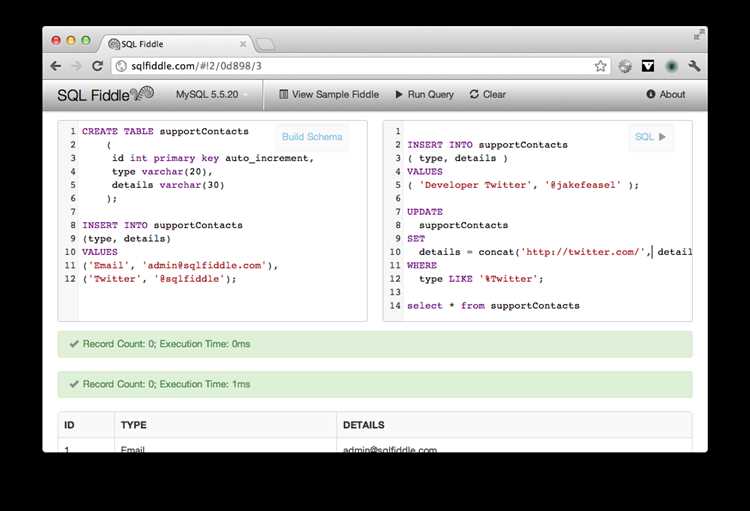The image size is (750, 511).
Task: Click the SET keyword in query editor
Action: tap(416, 238)
